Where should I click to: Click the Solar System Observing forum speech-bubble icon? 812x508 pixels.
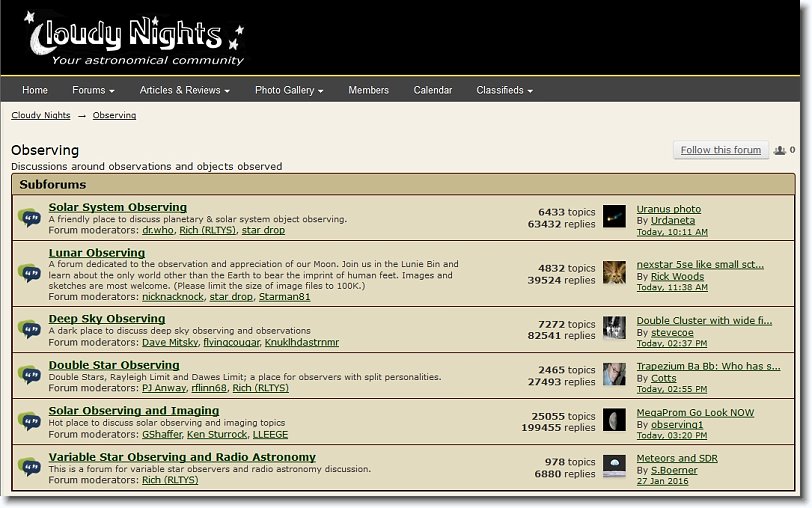click(30, 217)
